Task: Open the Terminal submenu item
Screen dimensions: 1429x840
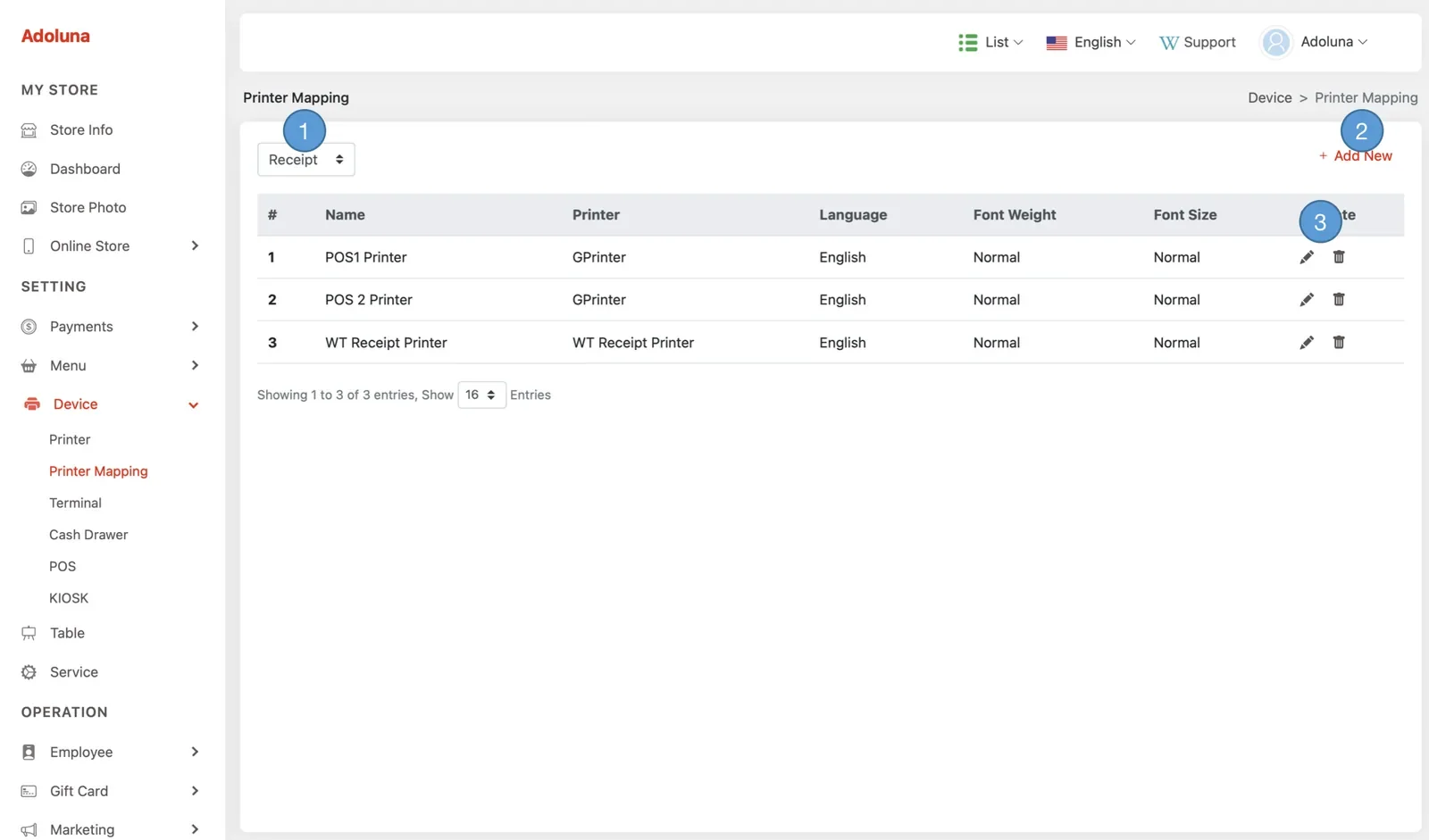Action: point(75,503)
